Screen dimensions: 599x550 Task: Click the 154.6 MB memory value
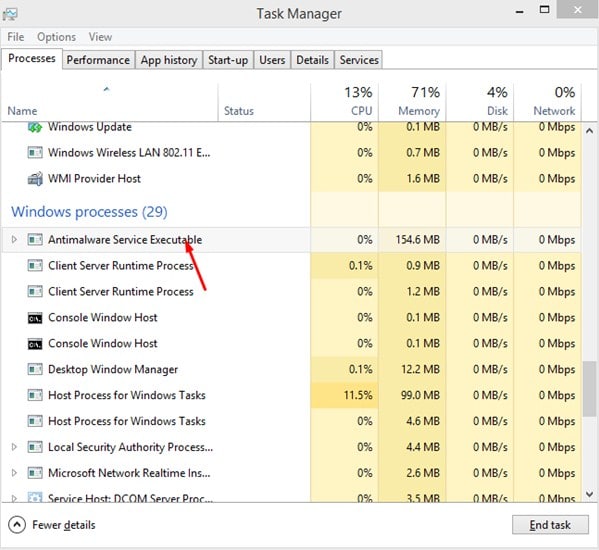pyautogui.click(x=418, y=240)
